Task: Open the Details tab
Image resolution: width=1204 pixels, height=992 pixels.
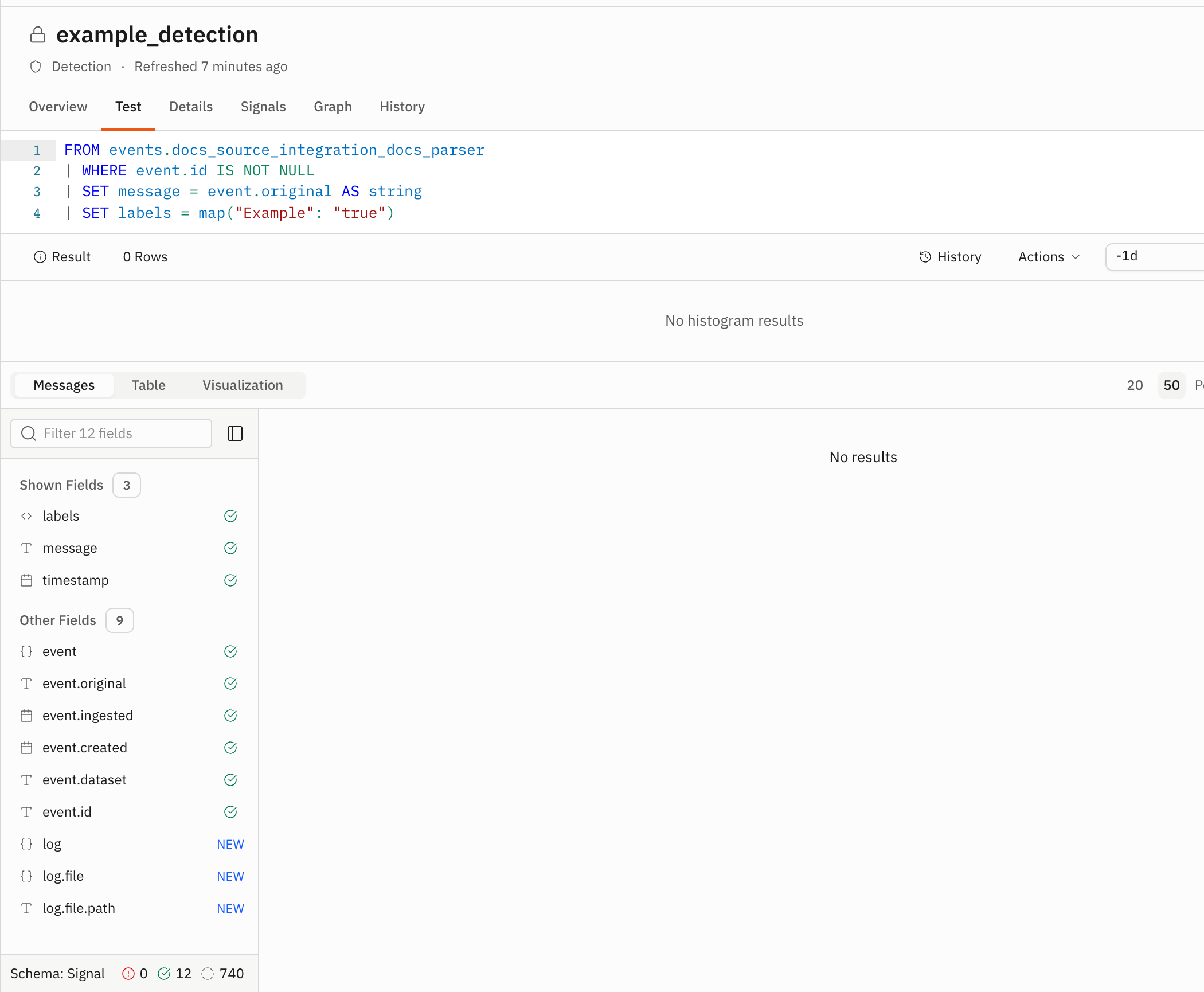Action: coord(191,107)
